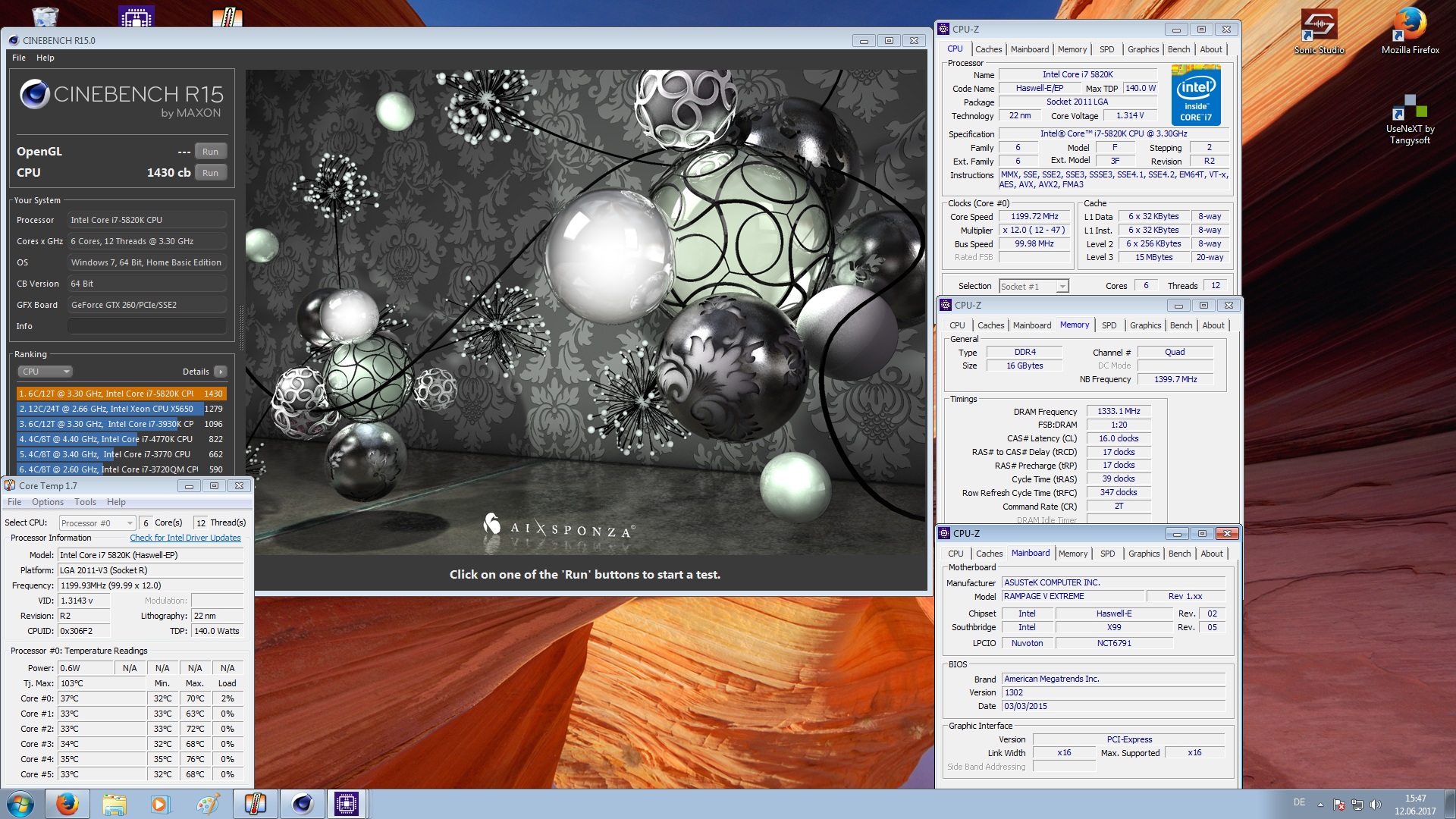Open Graphics tab in CPU-Z Mainboard window
The height and width of the screenshot is (819, 1456).
(x=1144, y=554)
